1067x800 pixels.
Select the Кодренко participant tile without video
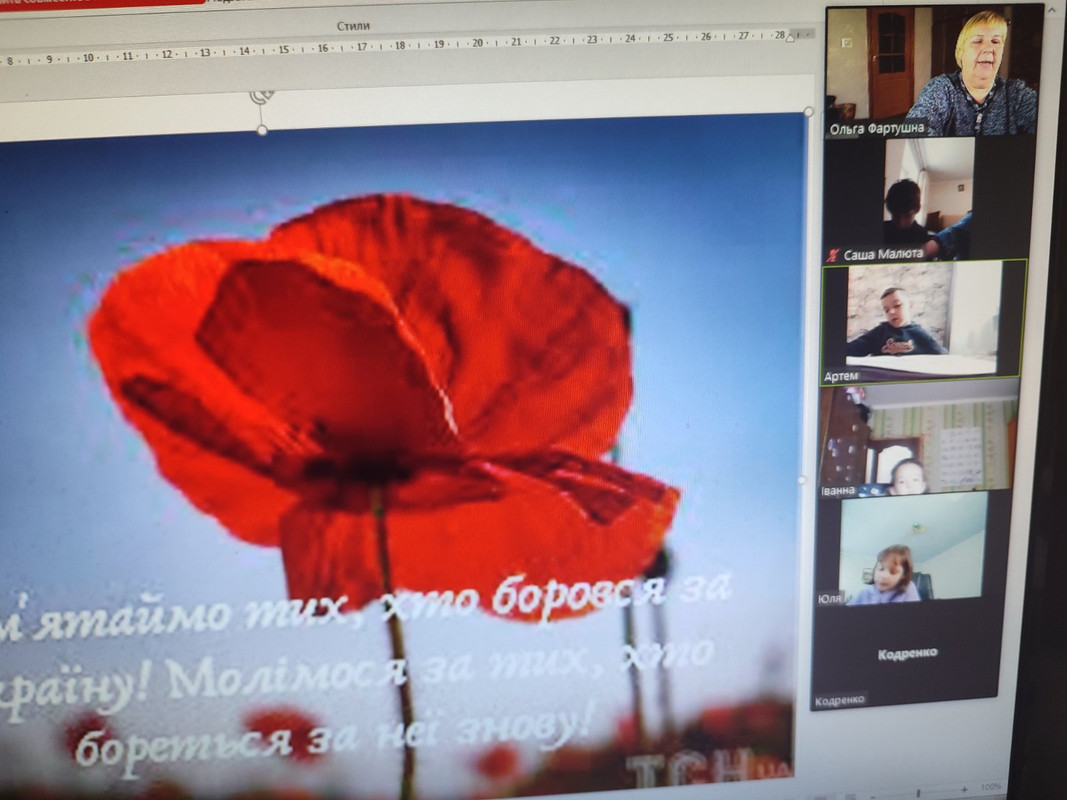tap(906, 654)
